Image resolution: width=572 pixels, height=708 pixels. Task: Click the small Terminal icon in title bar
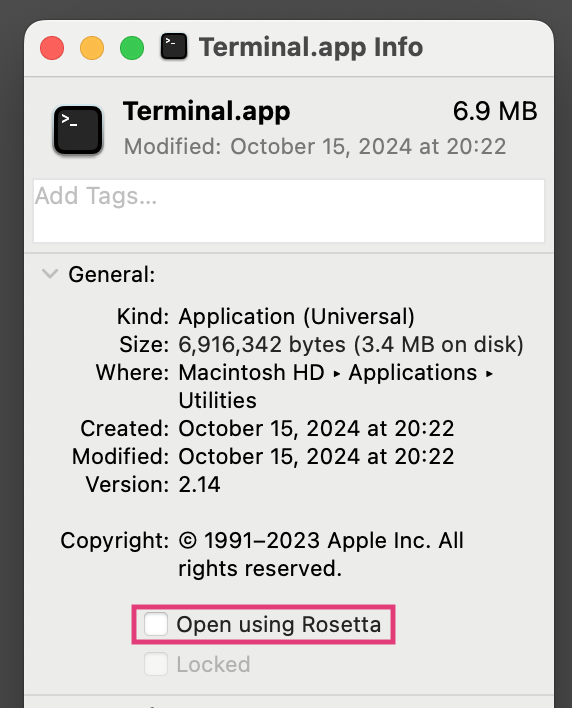[x=174, y=47]
